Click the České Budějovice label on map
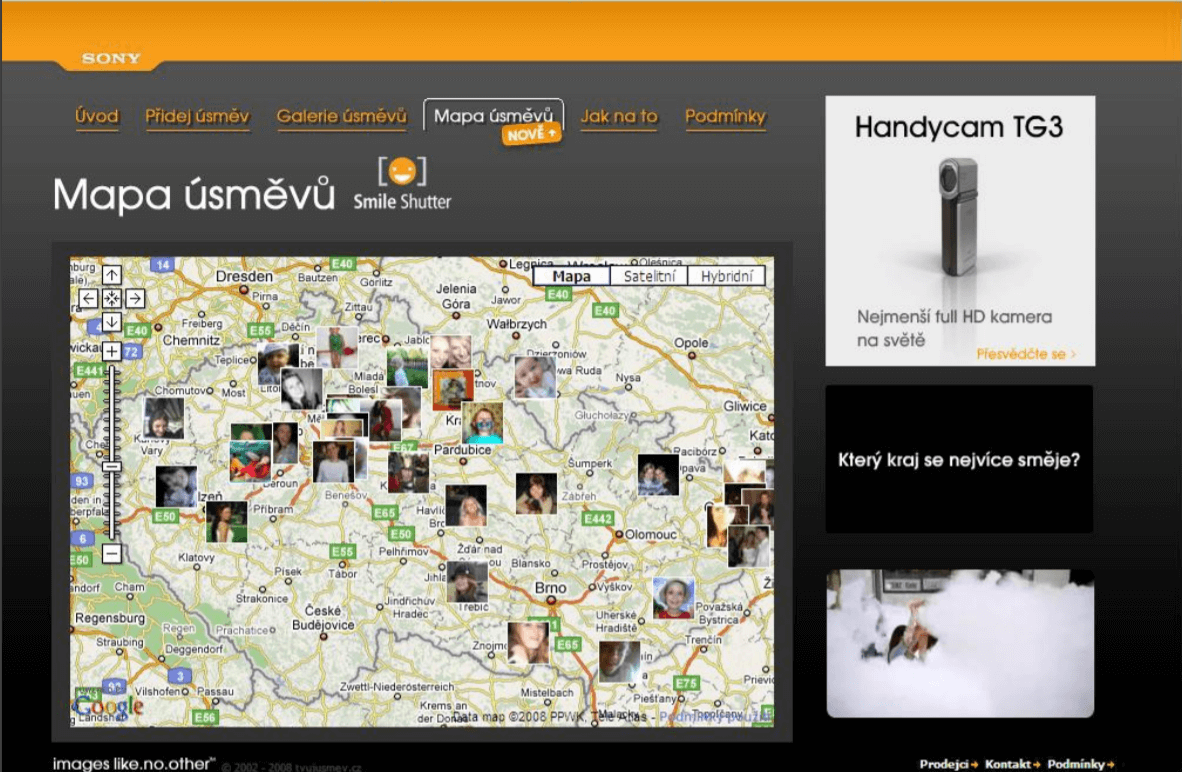Image resolution: width=1182 pixels, height=772 pixels. point(323,617)
